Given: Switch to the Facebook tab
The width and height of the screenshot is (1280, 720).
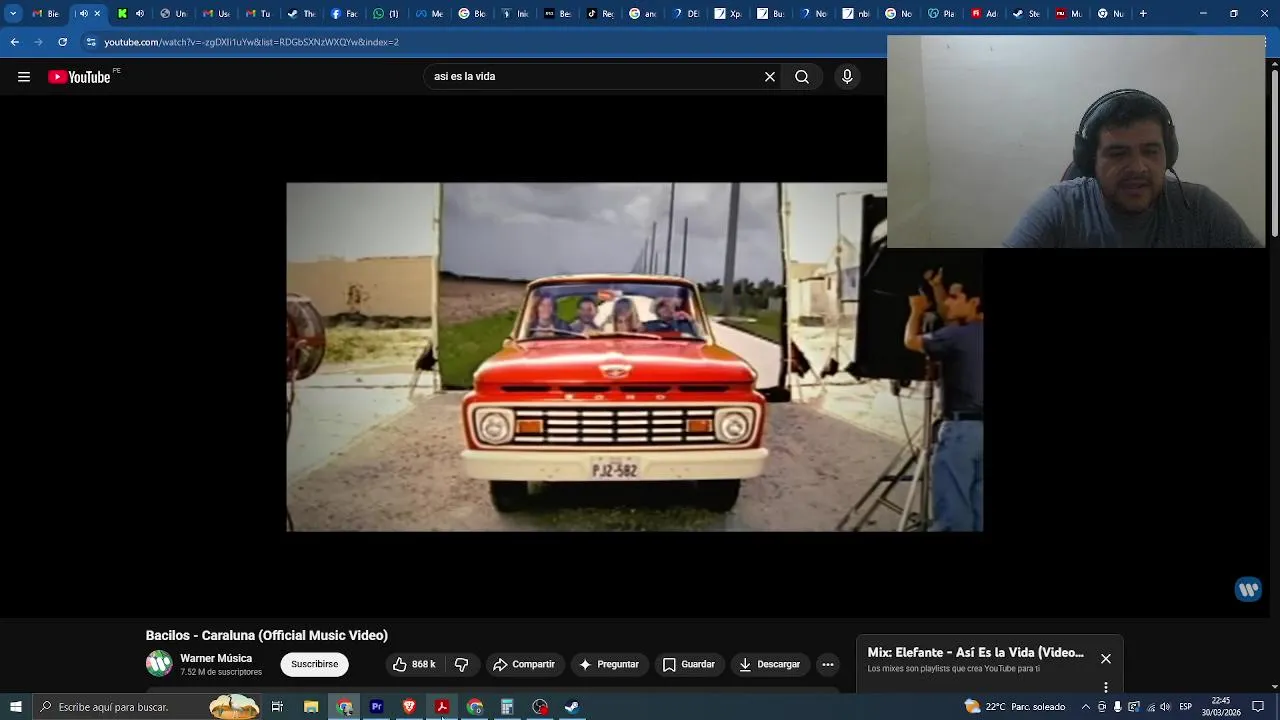Looking at the screenshot, I should coord(344,14).
